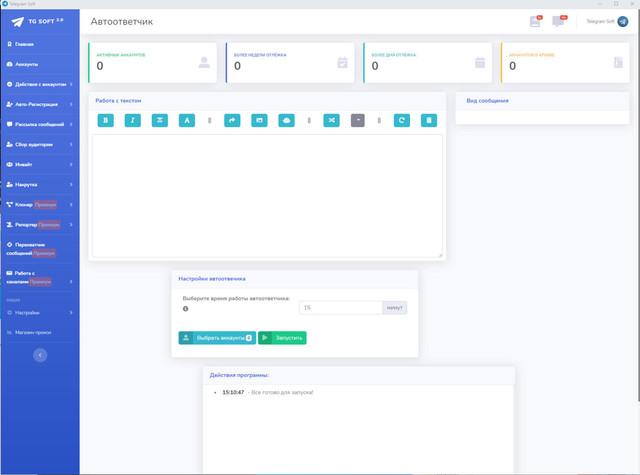
Task: Click the 'A' font formatting button
Action: [x=187, y=120]
